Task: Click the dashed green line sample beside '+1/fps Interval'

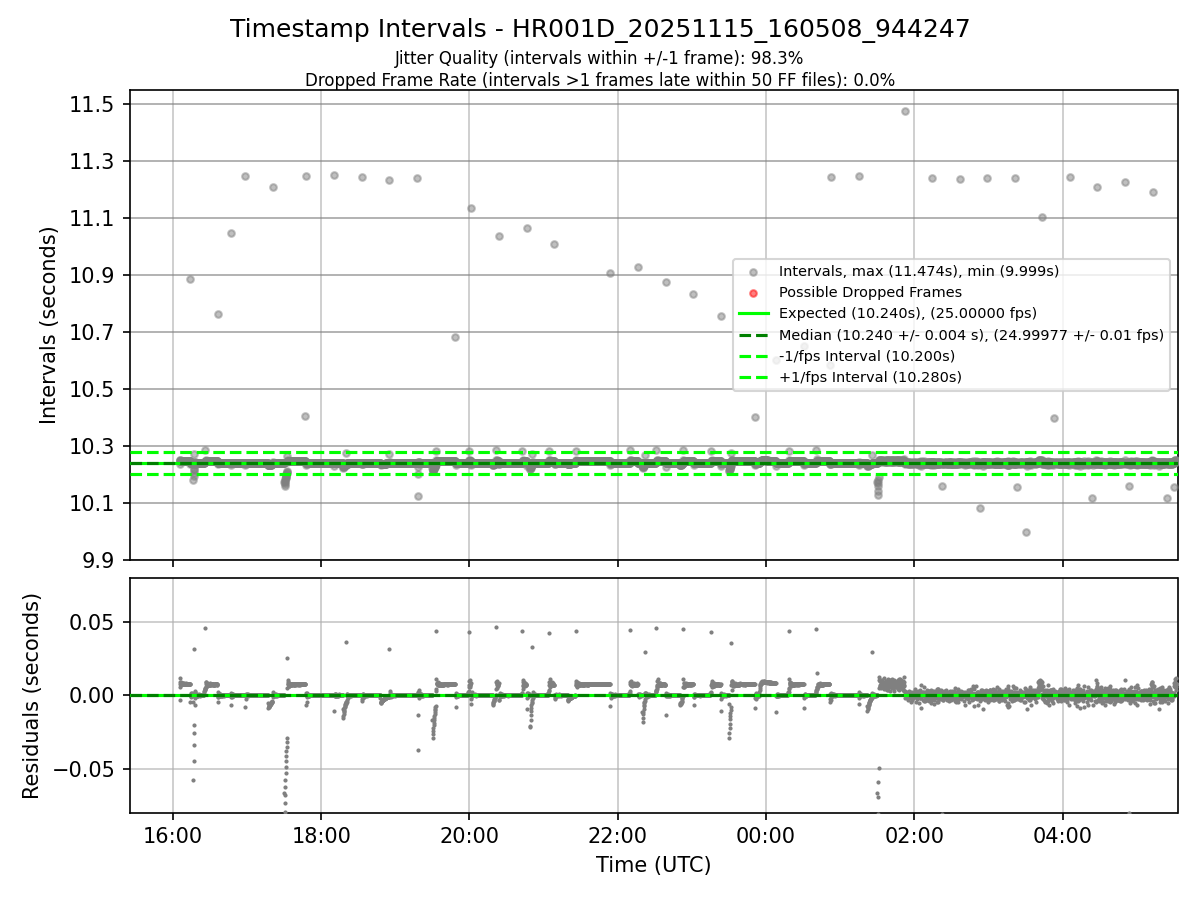Action: (x=753, y=377)
